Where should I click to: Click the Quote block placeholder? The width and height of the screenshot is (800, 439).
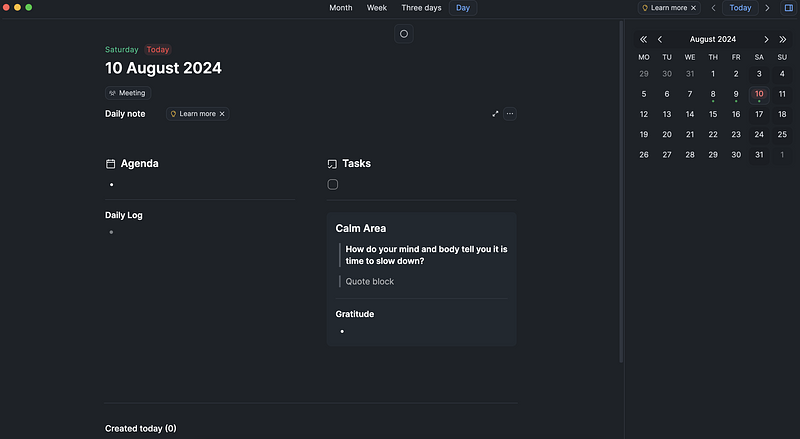pyautogui.click(x=369, y=281)
